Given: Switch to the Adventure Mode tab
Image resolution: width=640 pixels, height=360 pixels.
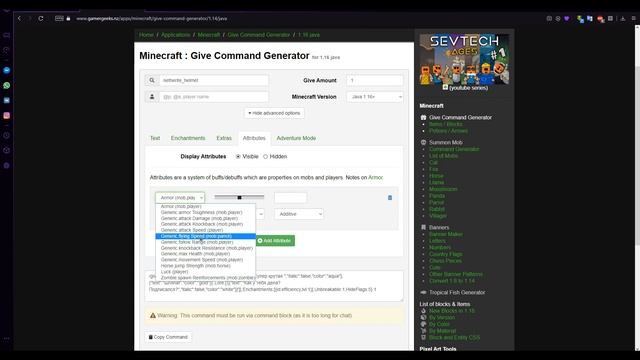Looking at the screenshot, I should pyautogui.click(x=296, y=138).
